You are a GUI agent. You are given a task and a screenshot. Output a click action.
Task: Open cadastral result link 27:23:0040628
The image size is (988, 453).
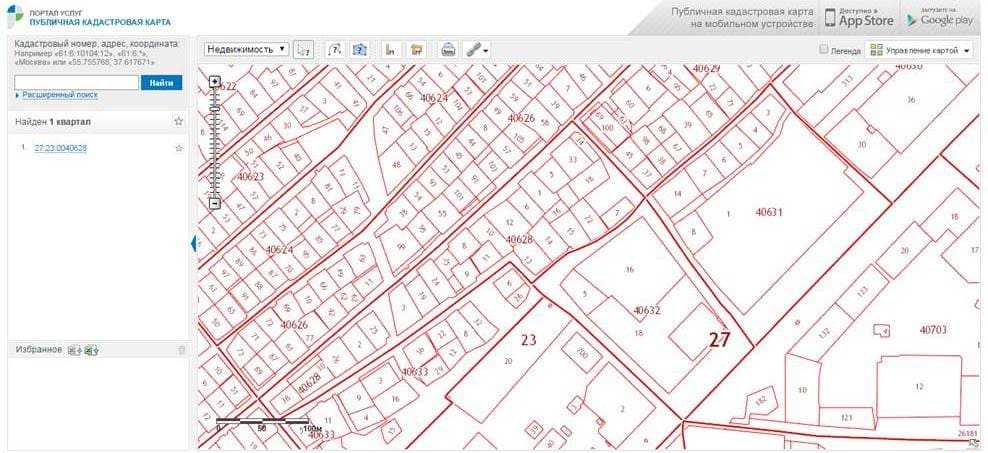pos(61,148)
